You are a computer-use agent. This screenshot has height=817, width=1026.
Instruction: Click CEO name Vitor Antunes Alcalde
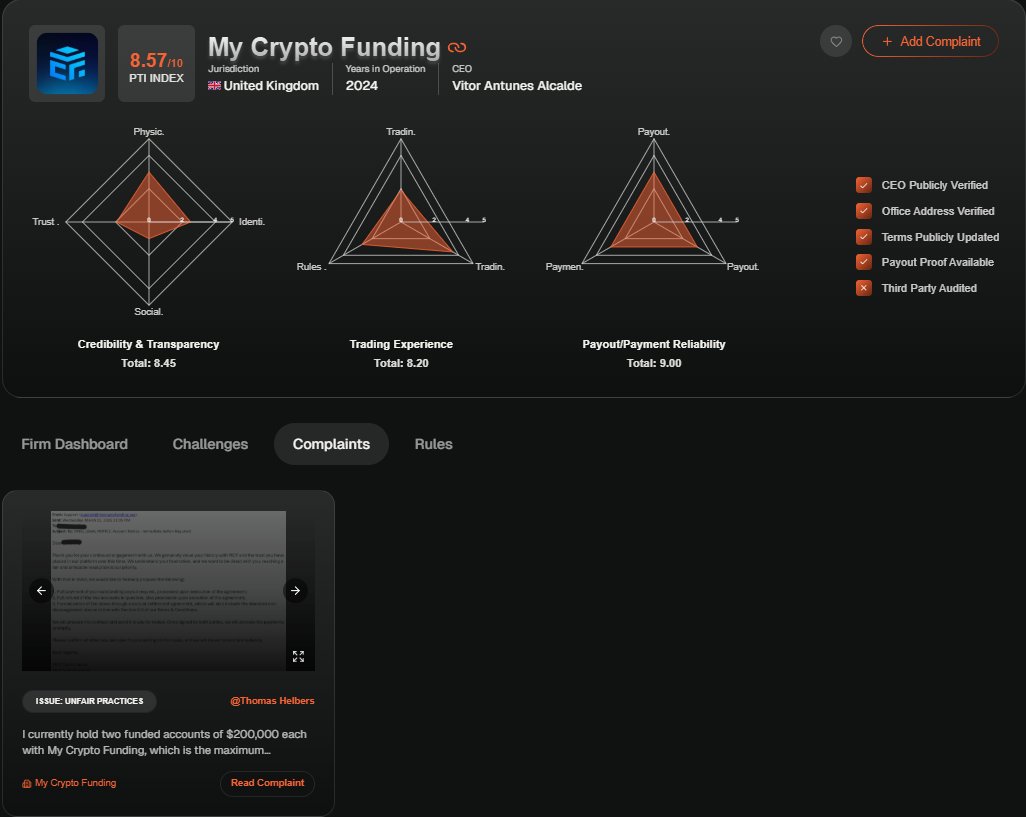pos(517,86)
